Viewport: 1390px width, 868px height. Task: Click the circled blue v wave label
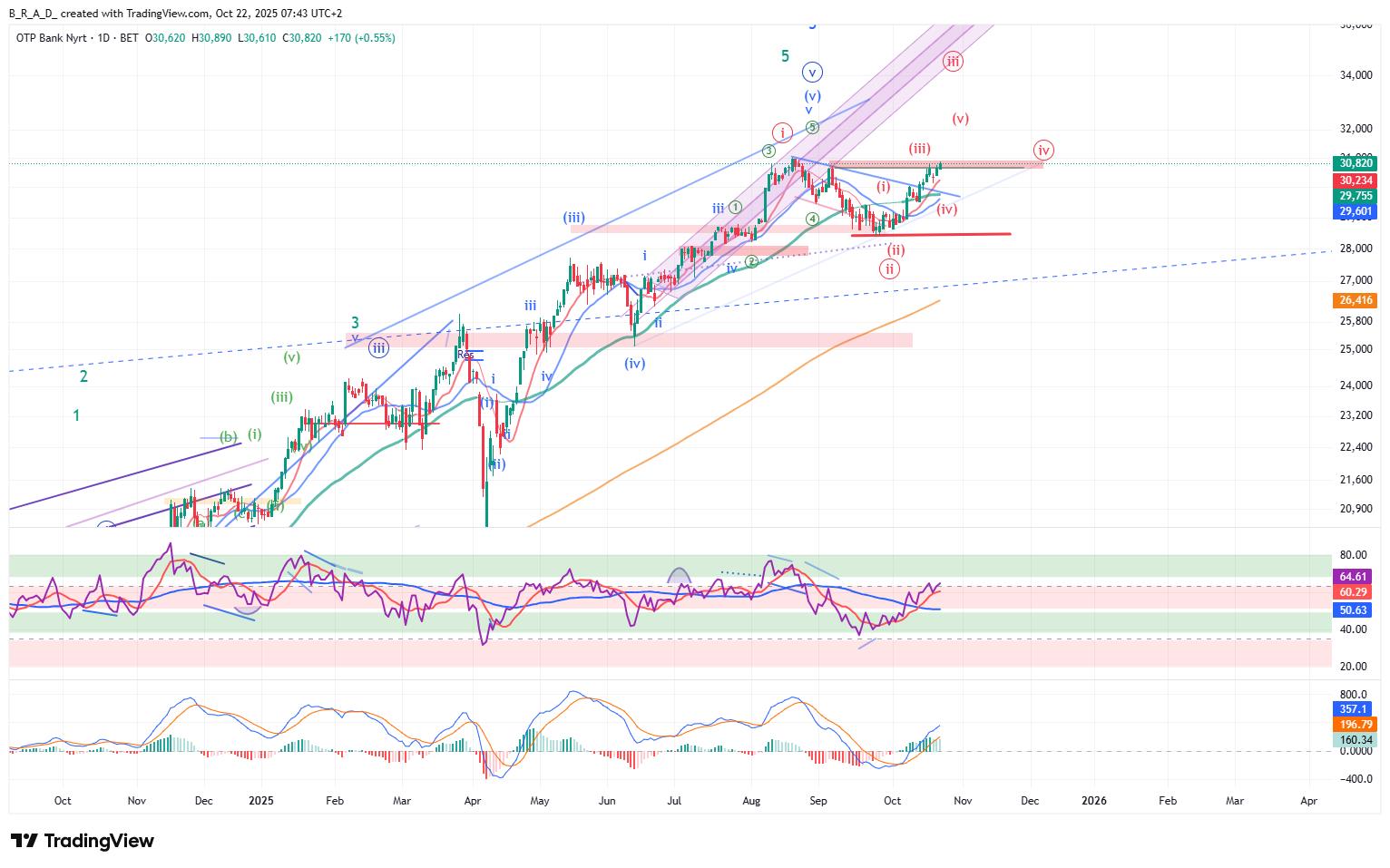[x=812, y=72]
